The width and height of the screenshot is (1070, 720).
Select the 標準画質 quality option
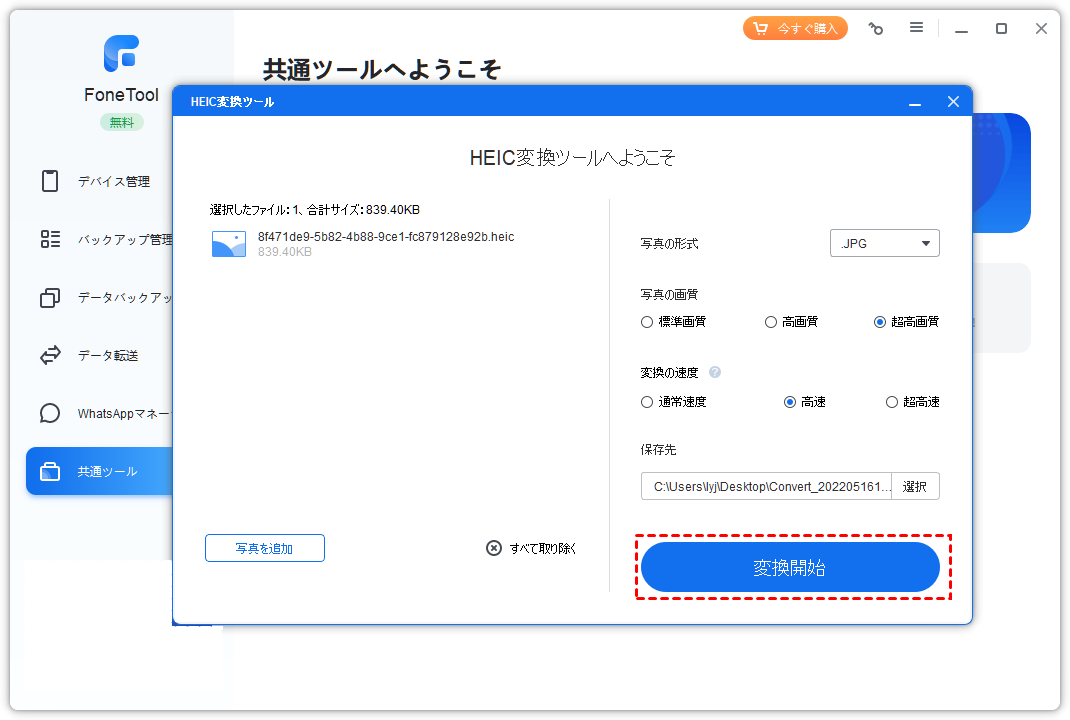[x=647, y=321]
